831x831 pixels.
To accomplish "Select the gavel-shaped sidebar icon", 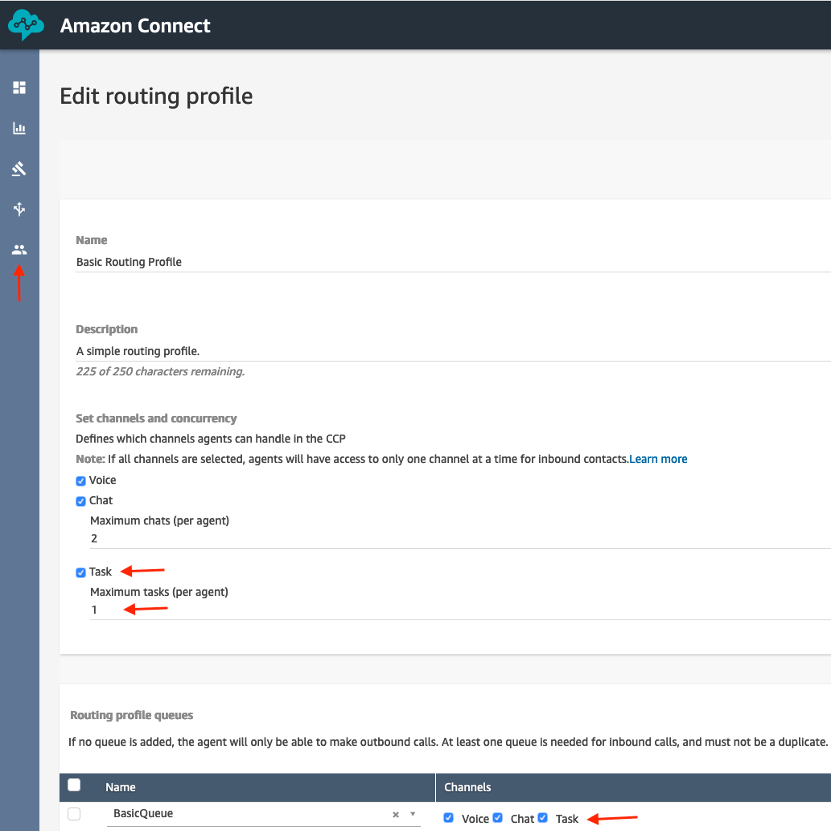I will click(19, 169).
